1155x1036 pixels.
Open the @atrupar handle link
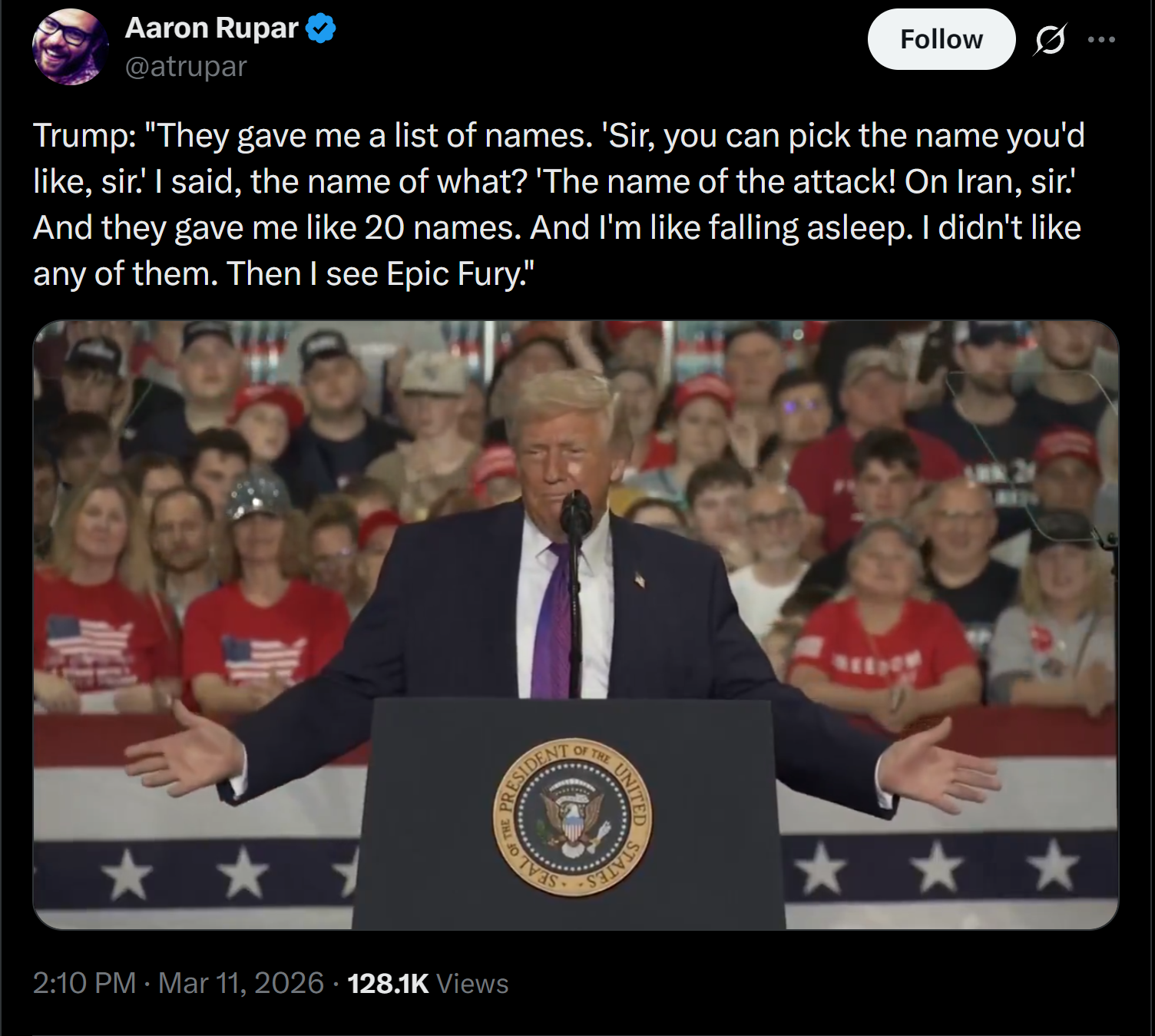click(186, 67)
